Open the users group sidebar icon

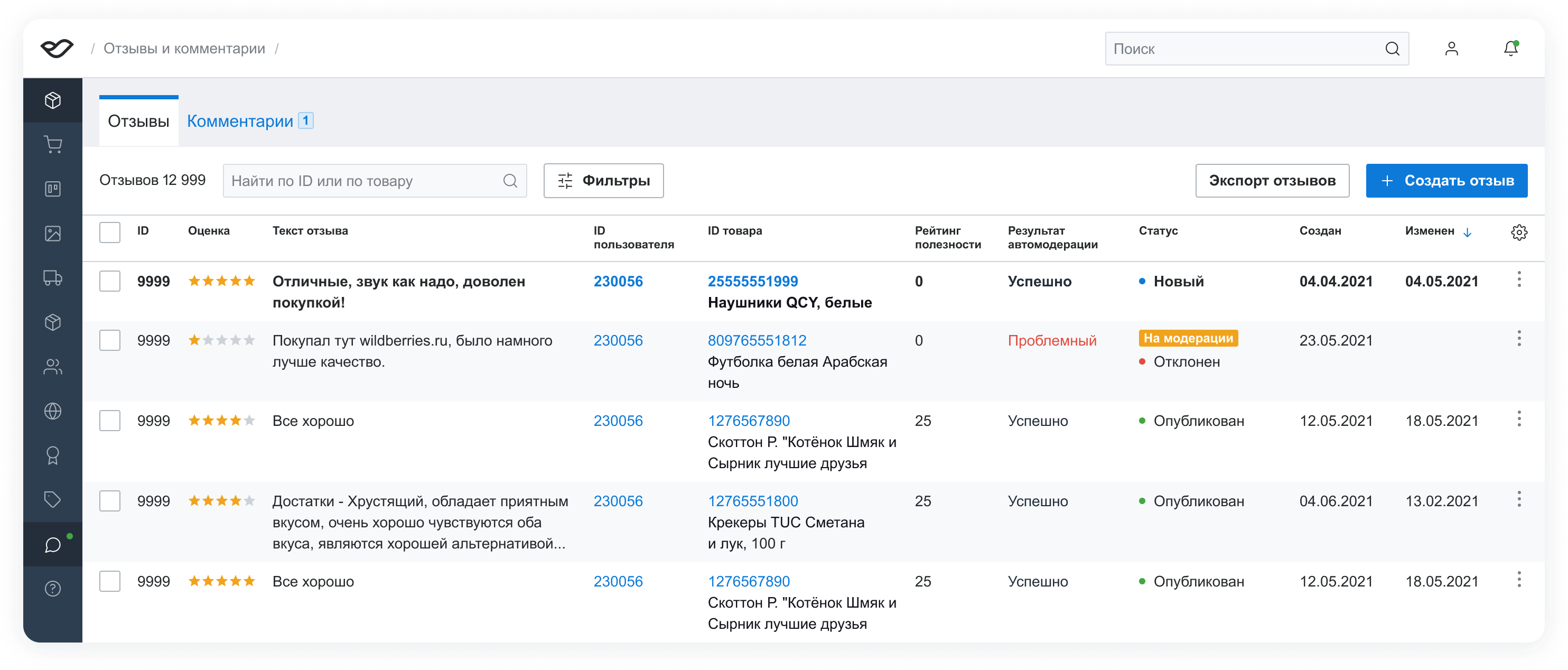(x=53, y=367)
